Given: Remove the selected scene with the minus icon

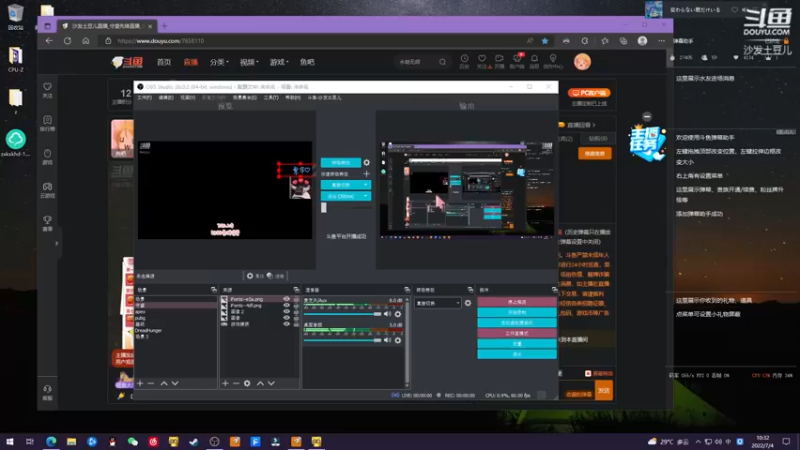Looking at the screenshot, I should point(151,383).
